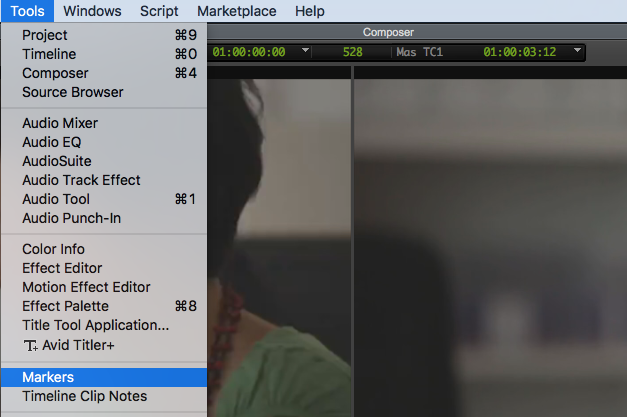This screenshot has height=417, width=627.
Task: Launch the Motion Effect Editor
Action: click(x=86, y=287)
